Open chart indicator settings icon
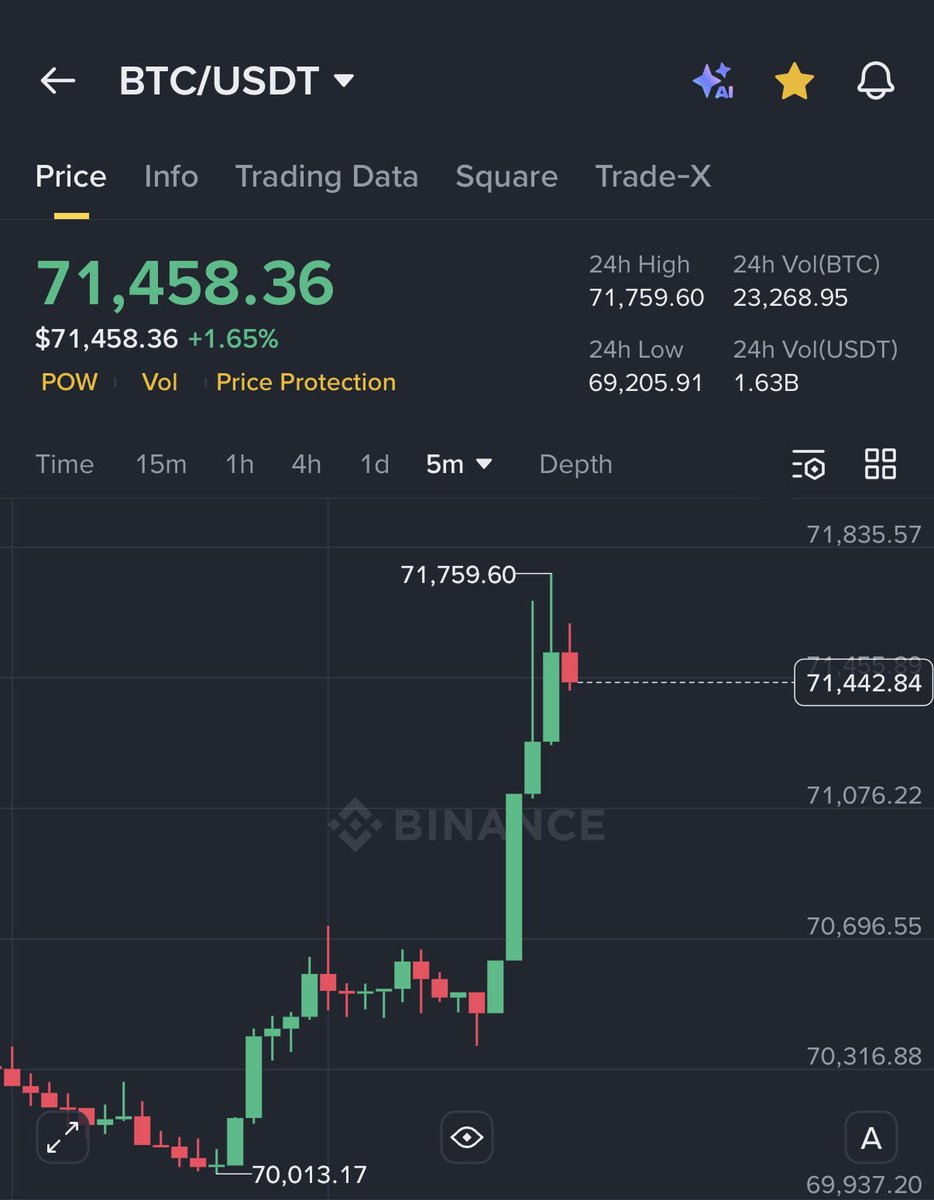 click(x=808, y=464)
